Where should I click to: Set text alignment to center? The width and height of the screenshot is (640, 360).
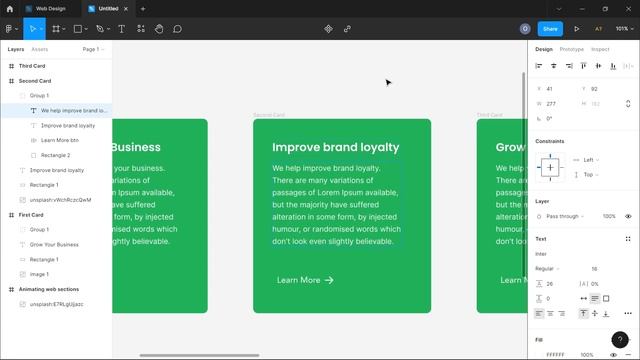550,313
